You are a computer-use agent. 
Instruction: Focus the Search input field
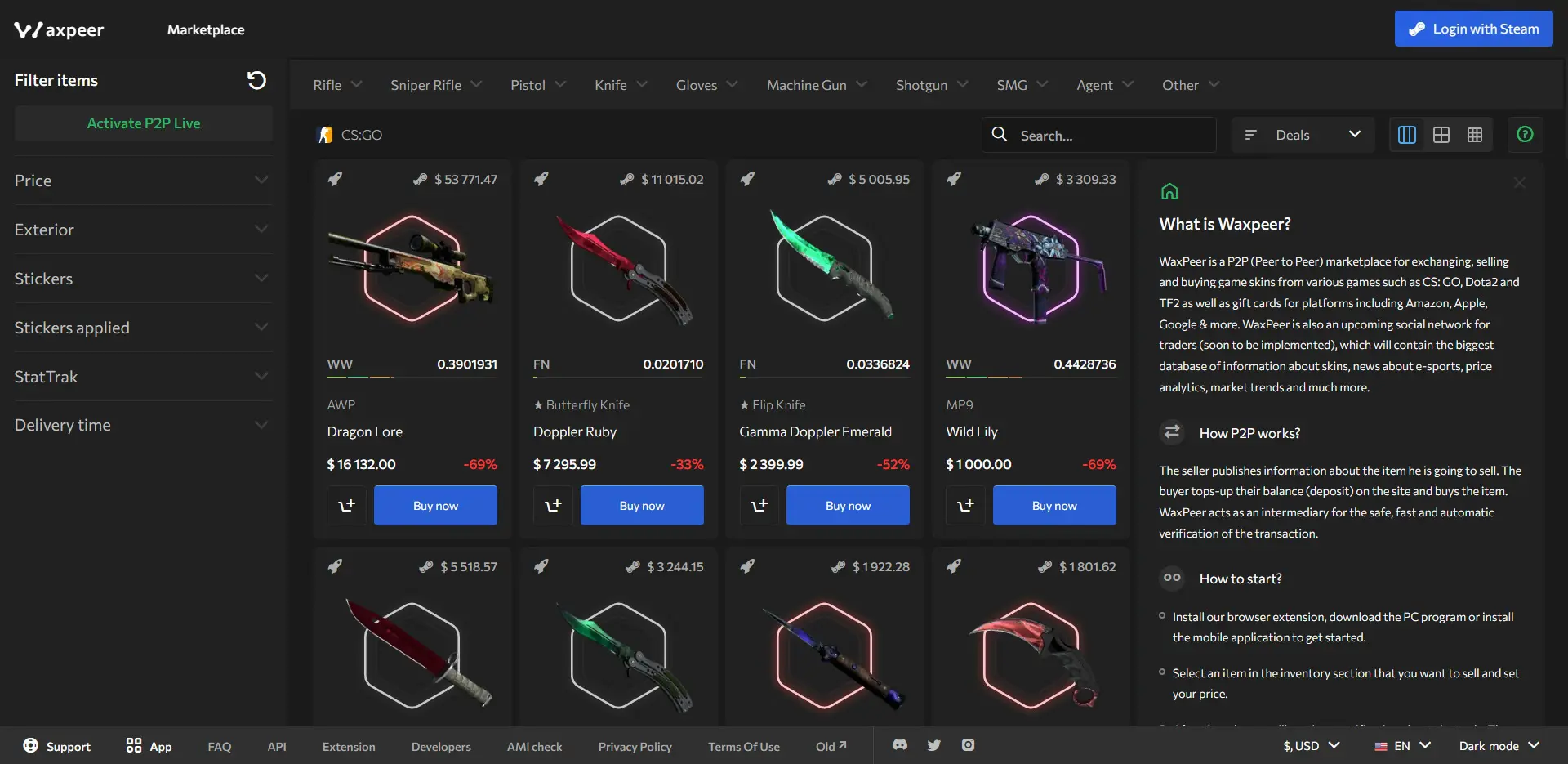tap(1098, 135)
